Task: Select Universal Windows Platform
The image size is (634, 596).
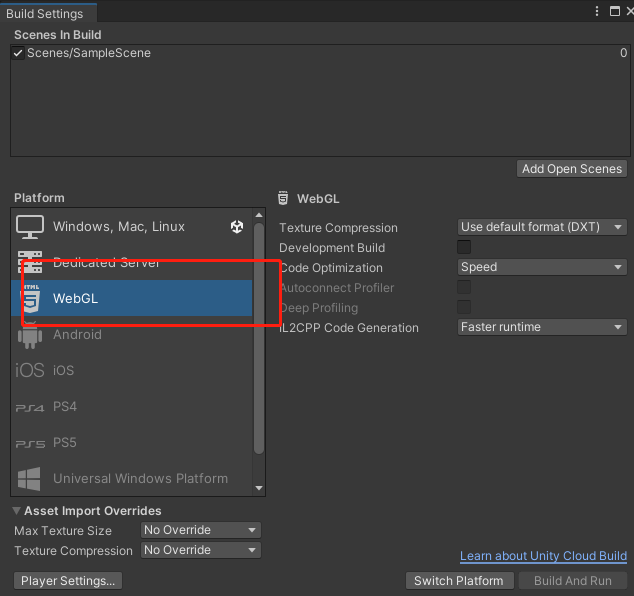Action: click(x=131, y=478)
